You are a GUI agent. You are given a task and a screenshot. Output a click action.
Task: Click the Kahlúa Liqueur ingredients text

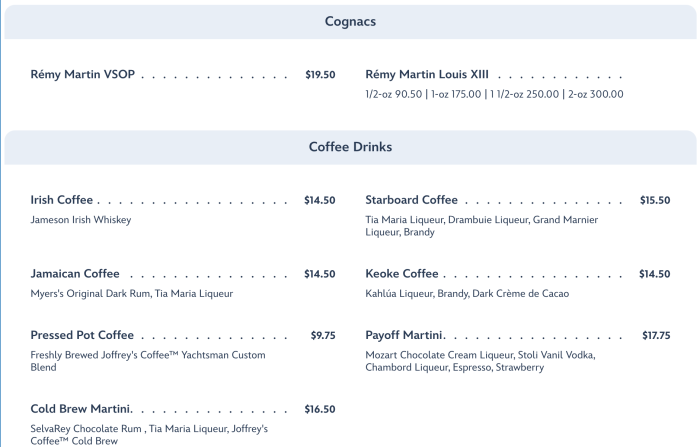coord(467,293)
